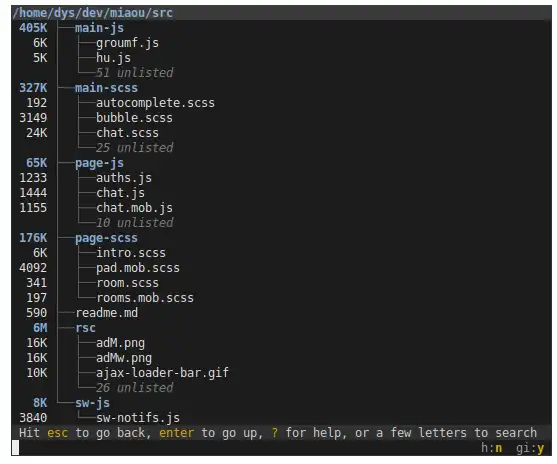Open the page-js directory

pyautogui.click(x=99, y=163)
